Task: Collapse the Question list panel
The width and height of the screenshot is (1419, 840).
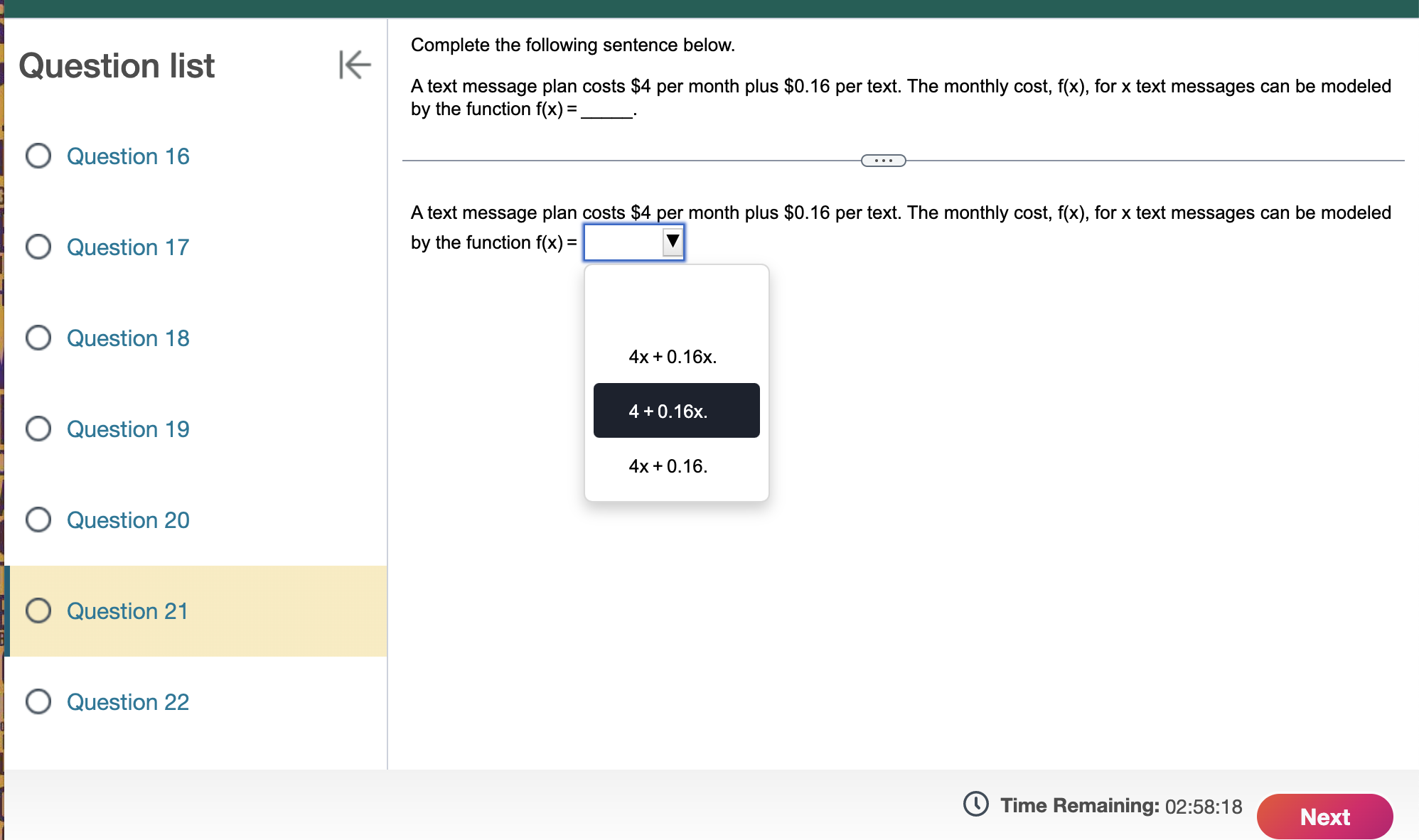Action: tap(355, 65)
